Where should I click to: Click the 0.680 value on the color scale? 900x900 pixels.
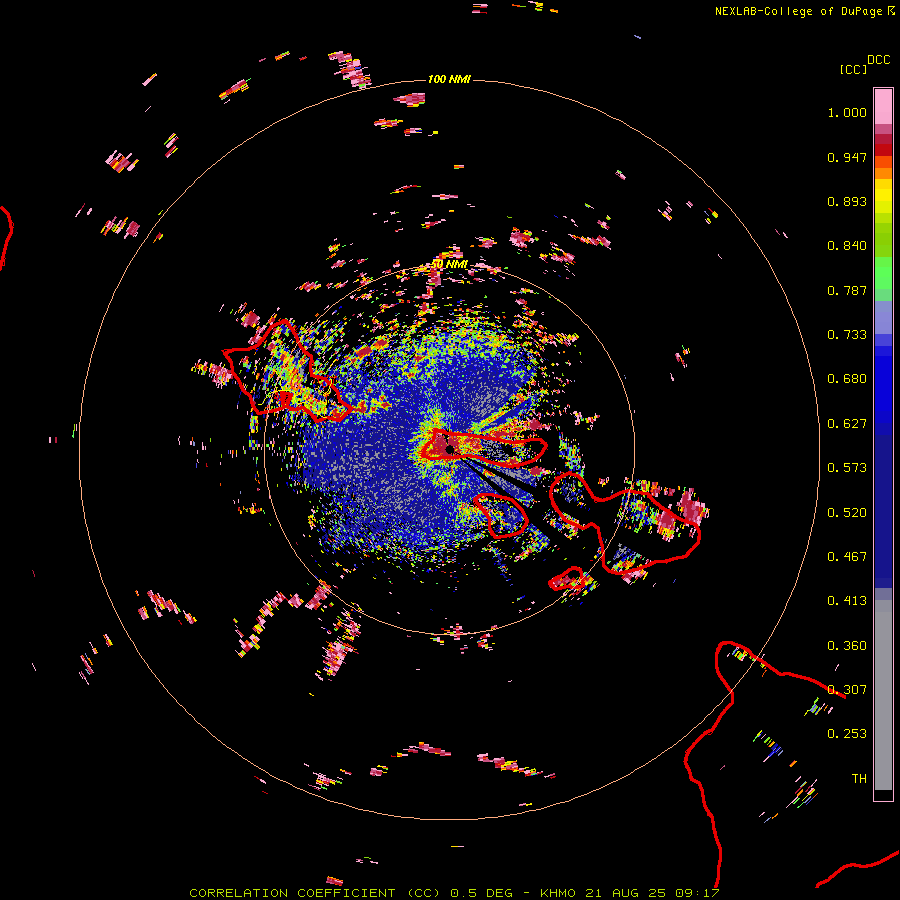tap(847, 379)
